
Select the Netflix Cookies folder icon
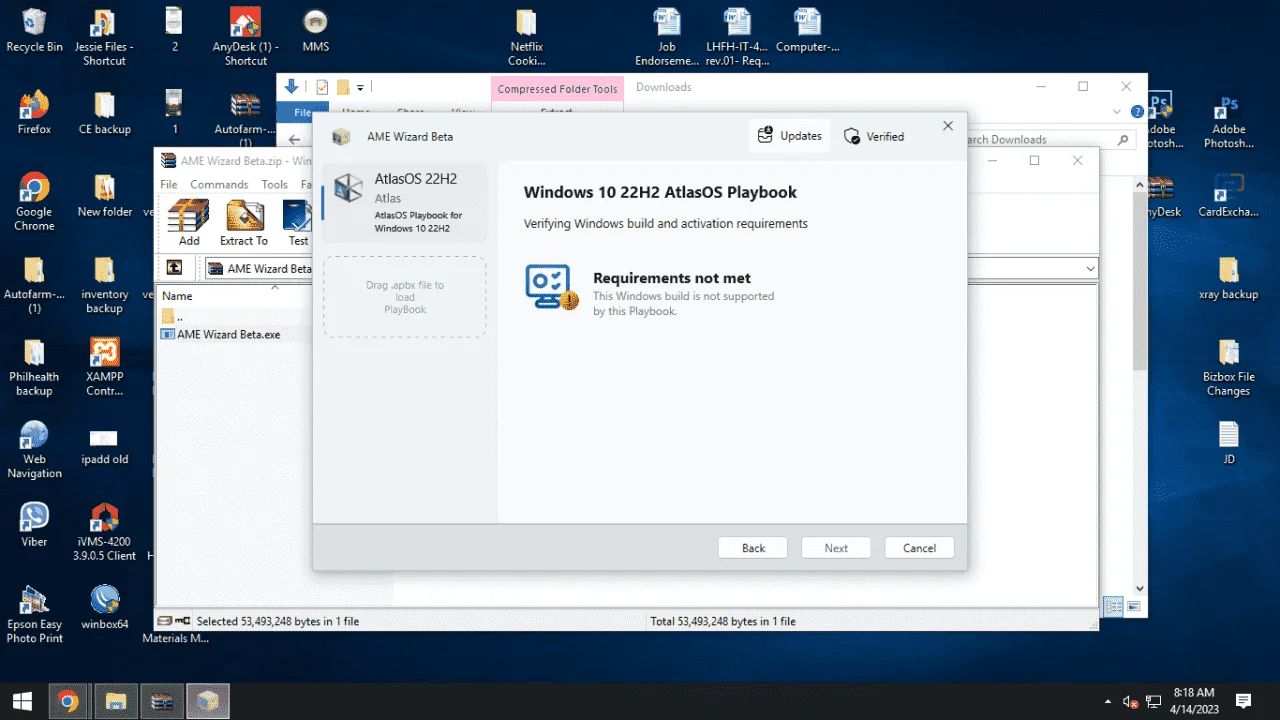pos(527,37)
